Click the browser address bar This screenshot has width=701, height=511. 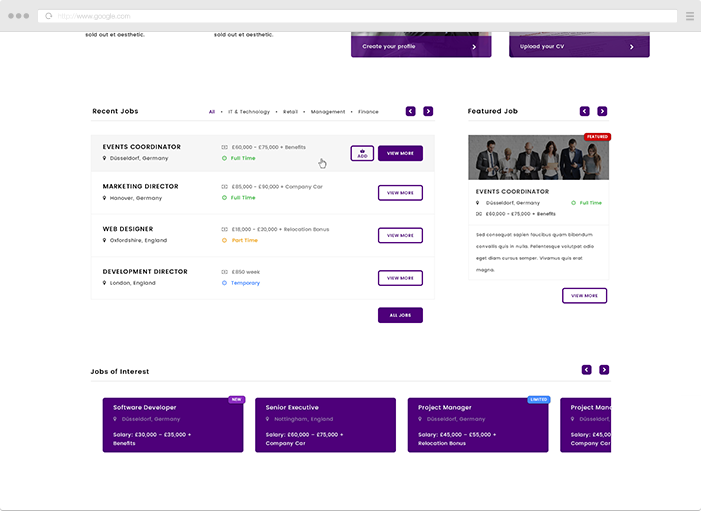358,16
